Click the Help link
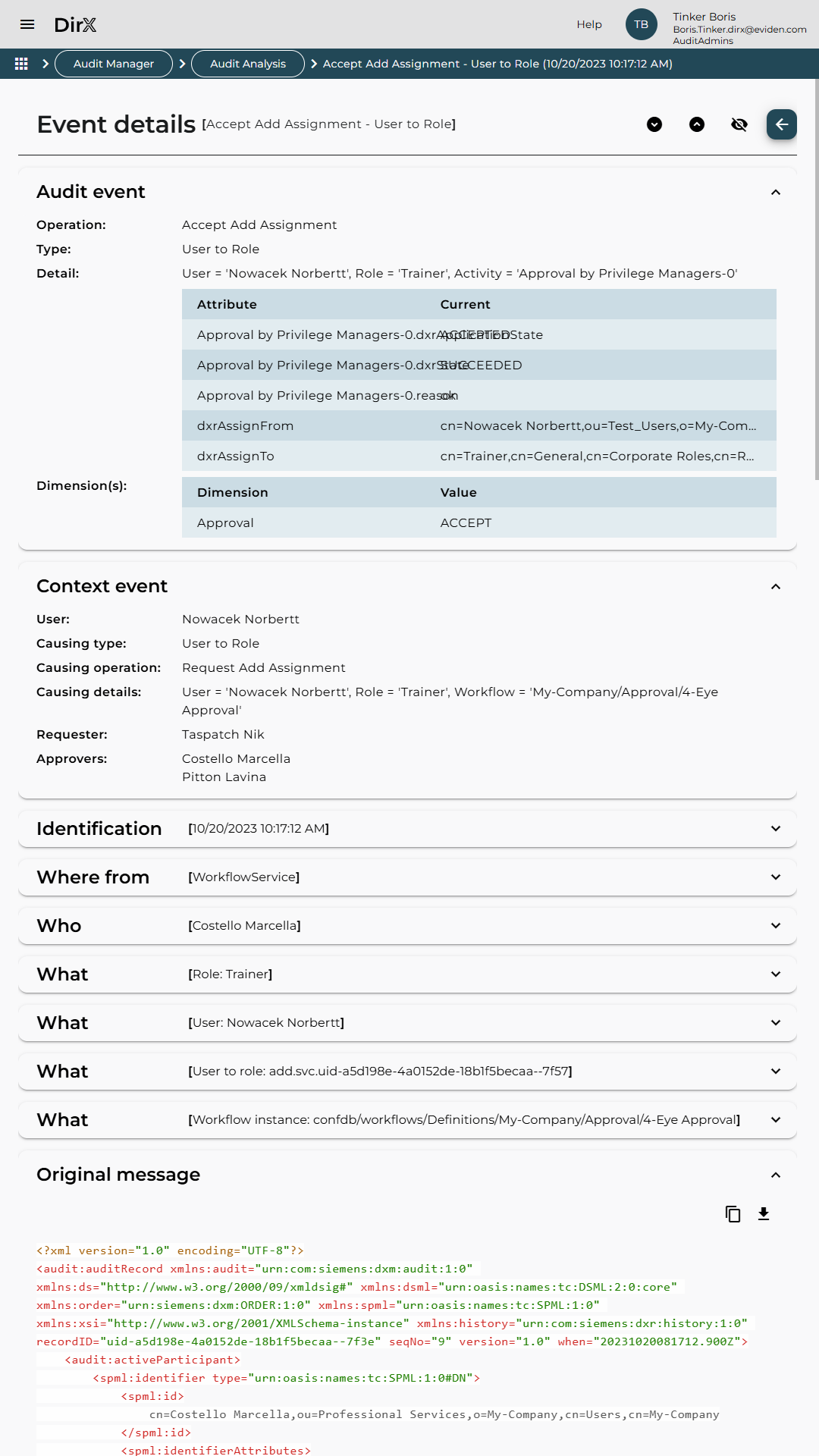The height and width of the screenshot is (1456, 819). point(589,24)
